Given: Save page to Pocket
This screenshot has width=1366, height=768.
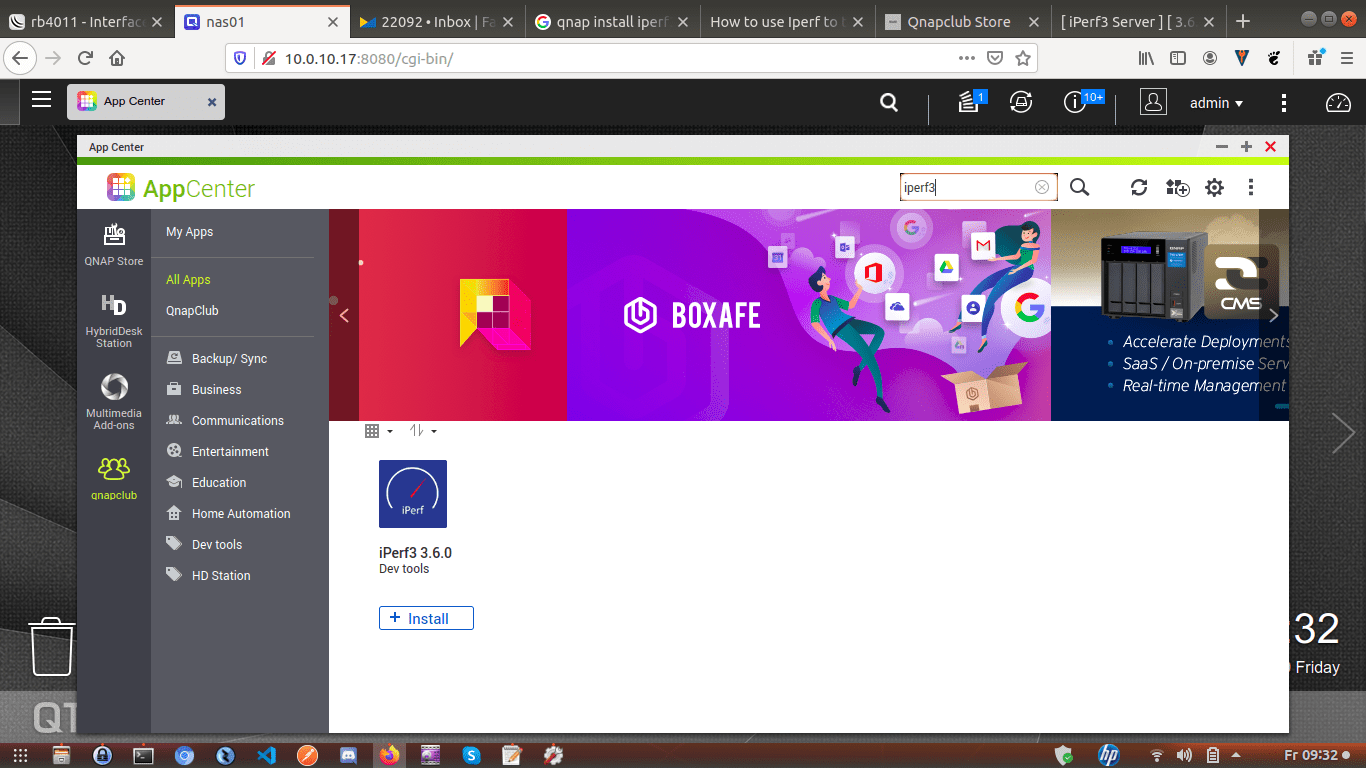Looking at the screenshot, I should [994, 58].
